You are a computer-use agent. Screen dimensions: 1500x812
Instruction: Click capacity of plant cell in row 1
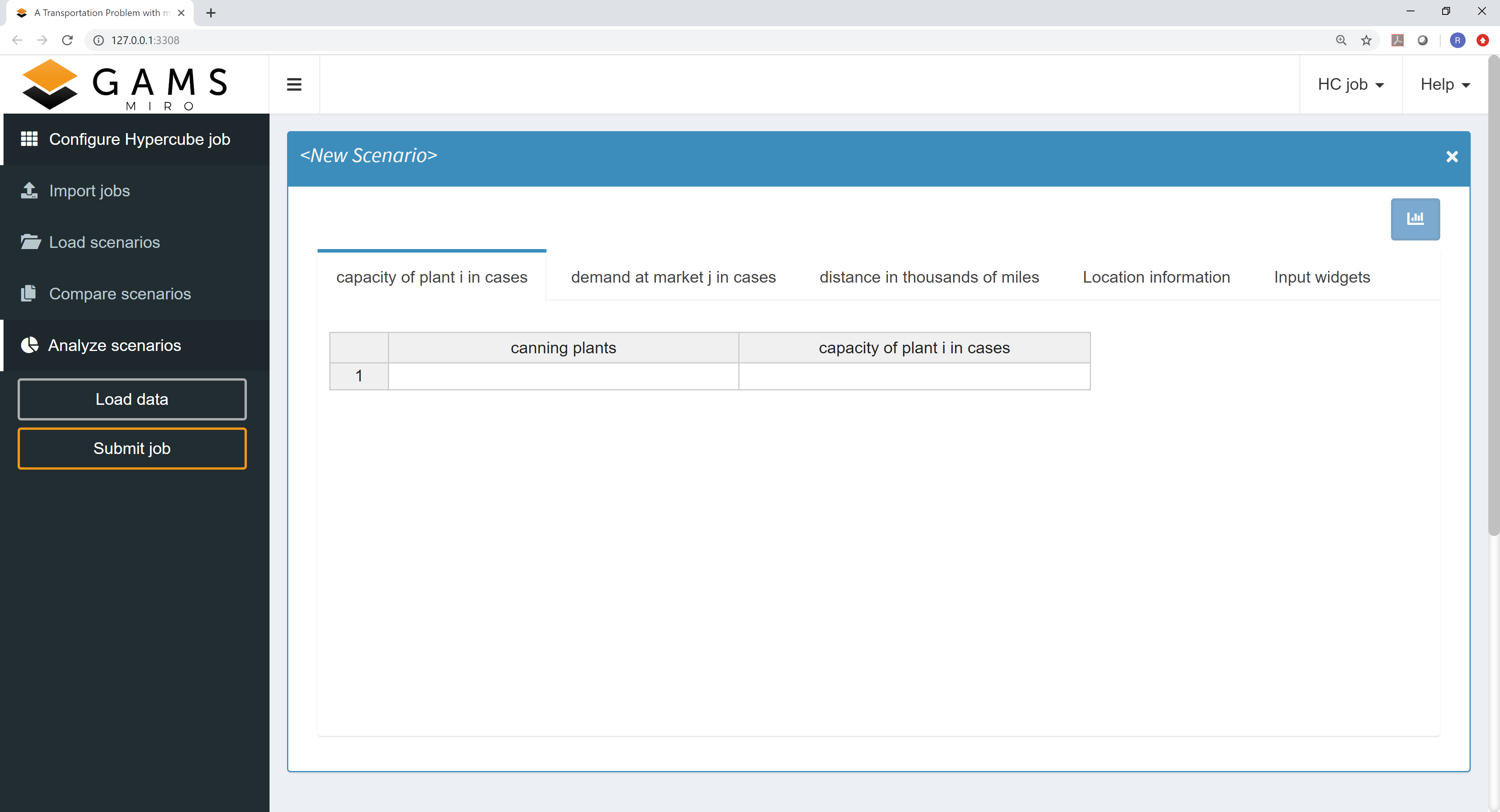pyautogui.click(x=914, y=376)
